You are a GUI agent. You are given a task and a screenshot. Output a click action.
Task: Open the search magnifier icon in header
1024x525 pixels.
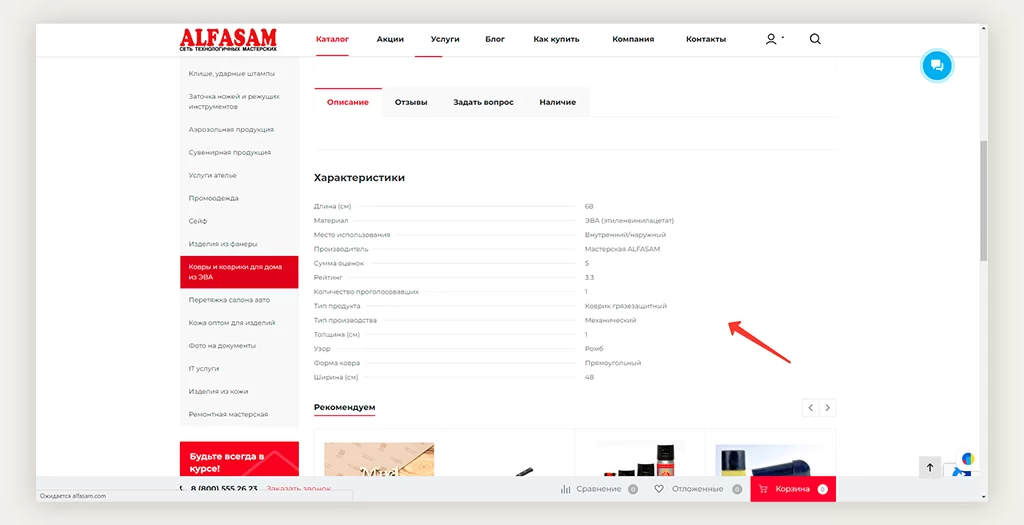coord(815,39)
